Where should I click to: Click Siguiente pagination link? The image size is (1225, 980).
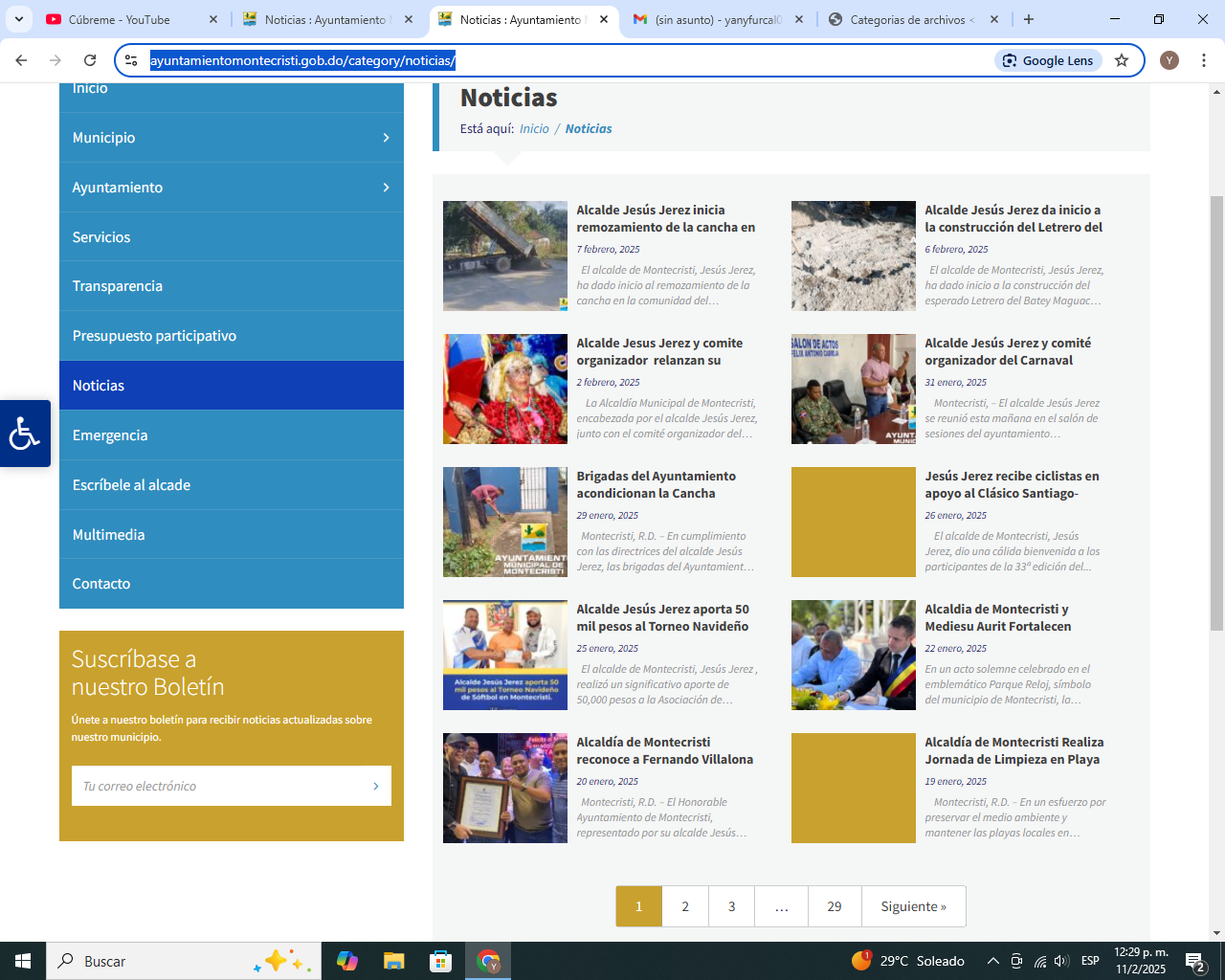click(x=913, y=906)
